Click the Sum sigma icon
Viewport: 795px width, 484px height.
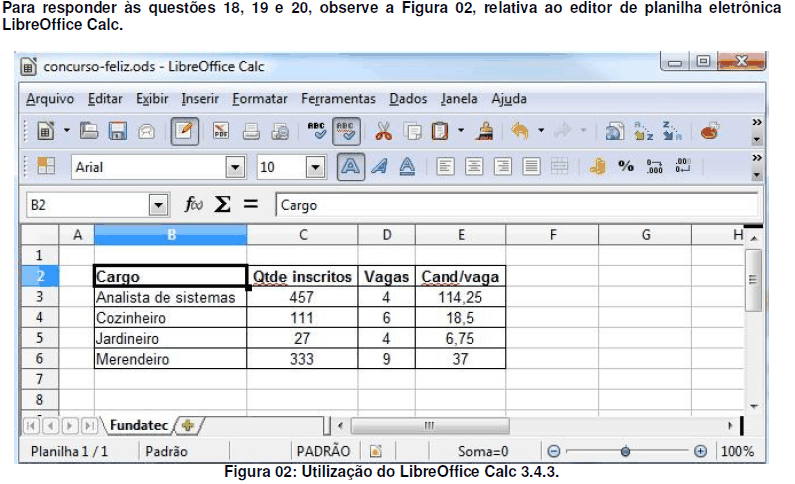point(222,205)
